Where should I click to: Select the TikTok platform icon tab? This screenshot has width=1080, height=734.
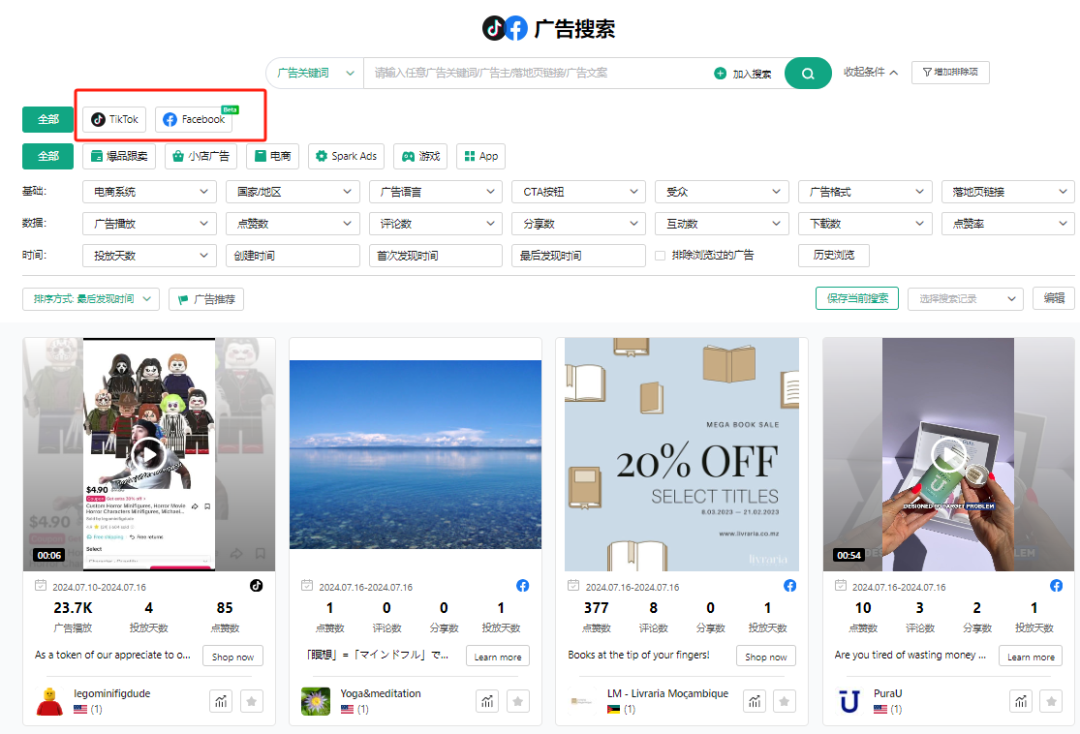tap(113, 118)
